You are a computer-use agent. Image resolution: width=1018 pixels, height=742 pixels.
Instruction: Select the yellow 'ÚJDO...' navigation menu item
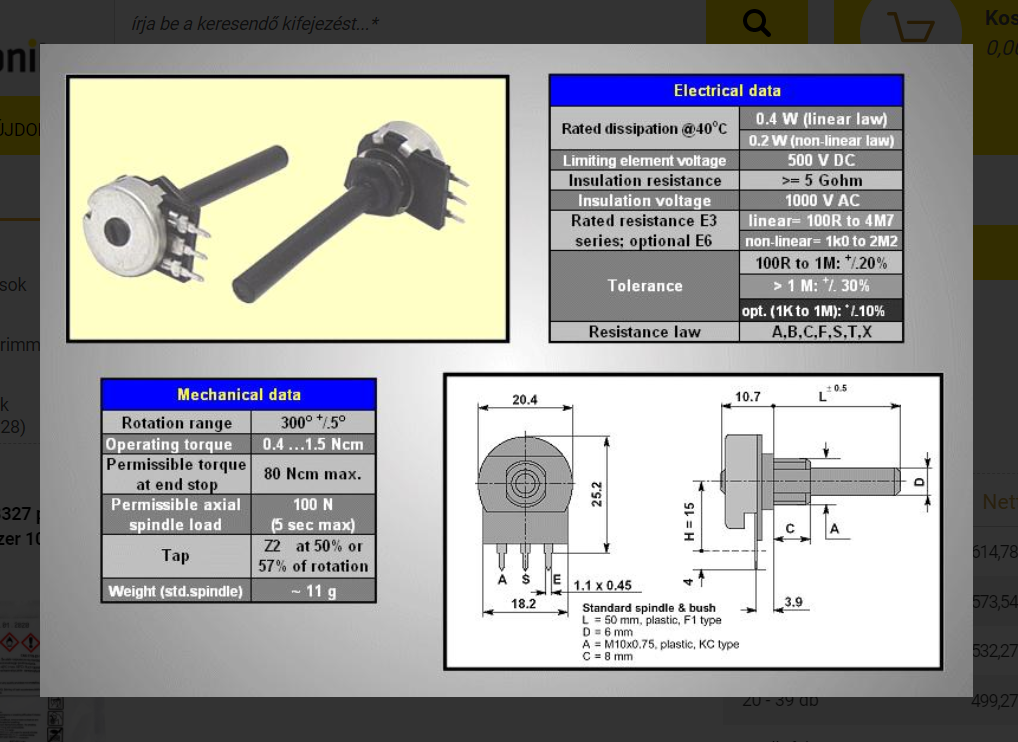point(18,131)
